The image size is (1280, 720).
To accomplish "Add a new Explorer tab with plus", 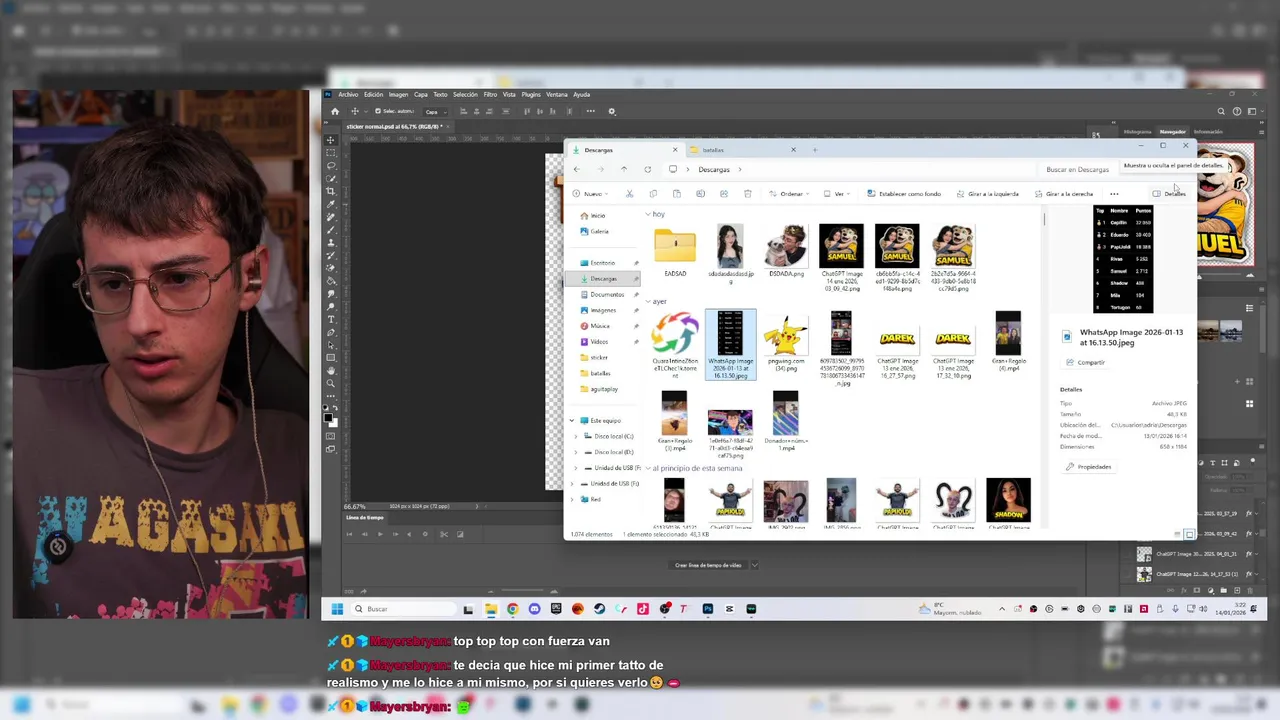I will tap(815, 150).
